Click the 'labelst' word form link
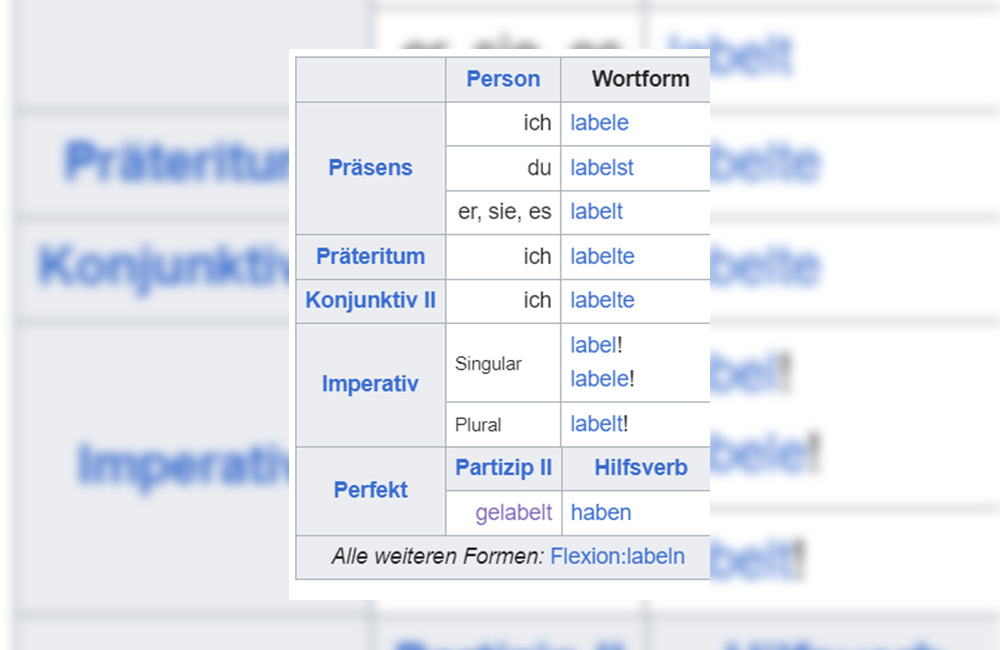The width and height of the screenshot is (1000, 650). (x=602, y=168)
